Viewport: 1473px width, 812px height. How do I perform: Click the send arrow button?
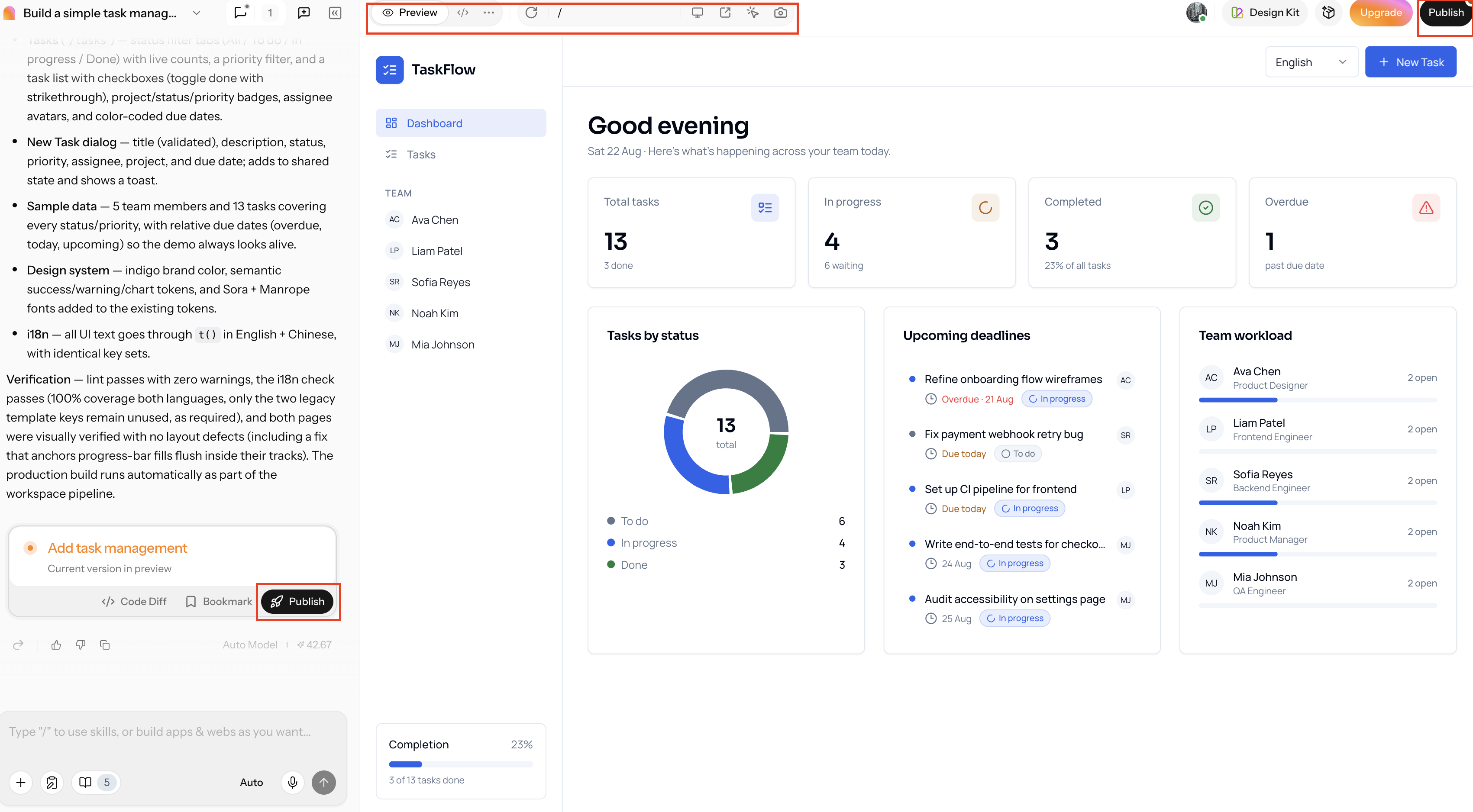coord(323,782)
